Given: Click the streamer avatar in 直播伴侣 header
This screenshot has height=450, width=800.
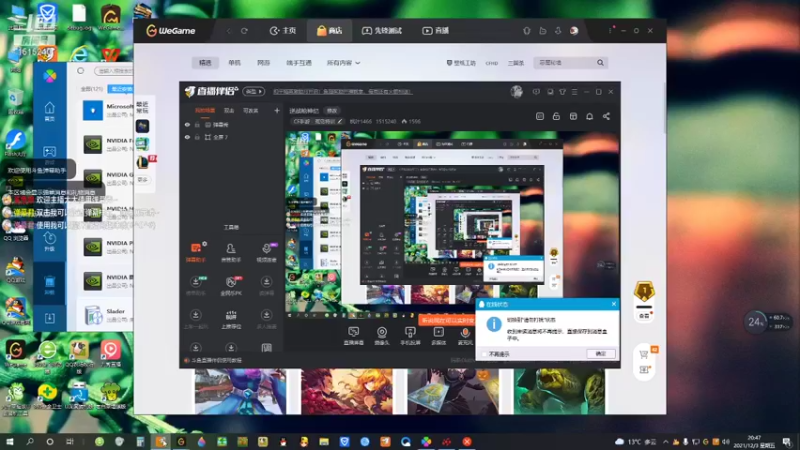Looking at the screenshot, I should [516, 92].
